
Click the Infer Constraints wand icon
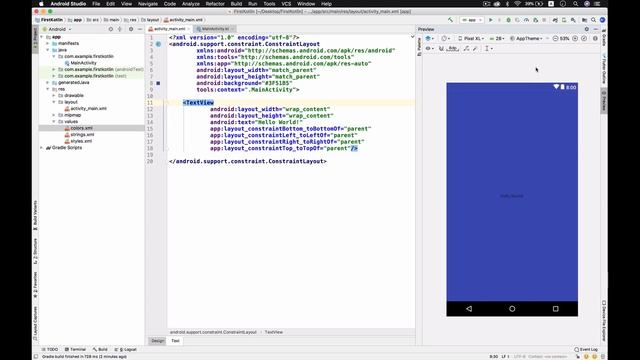(x=475, y=49)
